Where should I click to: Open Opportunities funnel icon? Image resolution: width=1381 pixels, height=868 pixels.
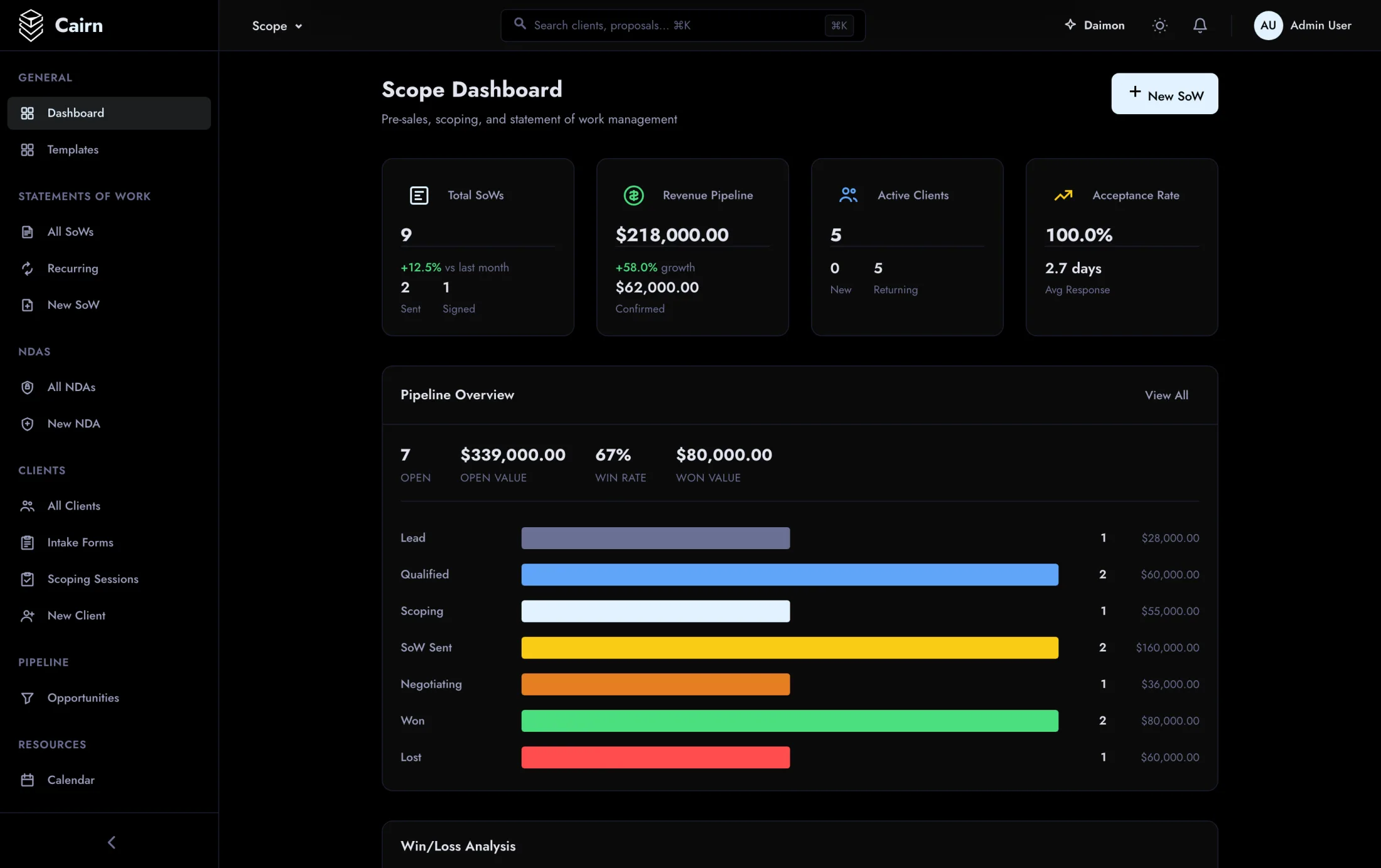pos(27,698)
